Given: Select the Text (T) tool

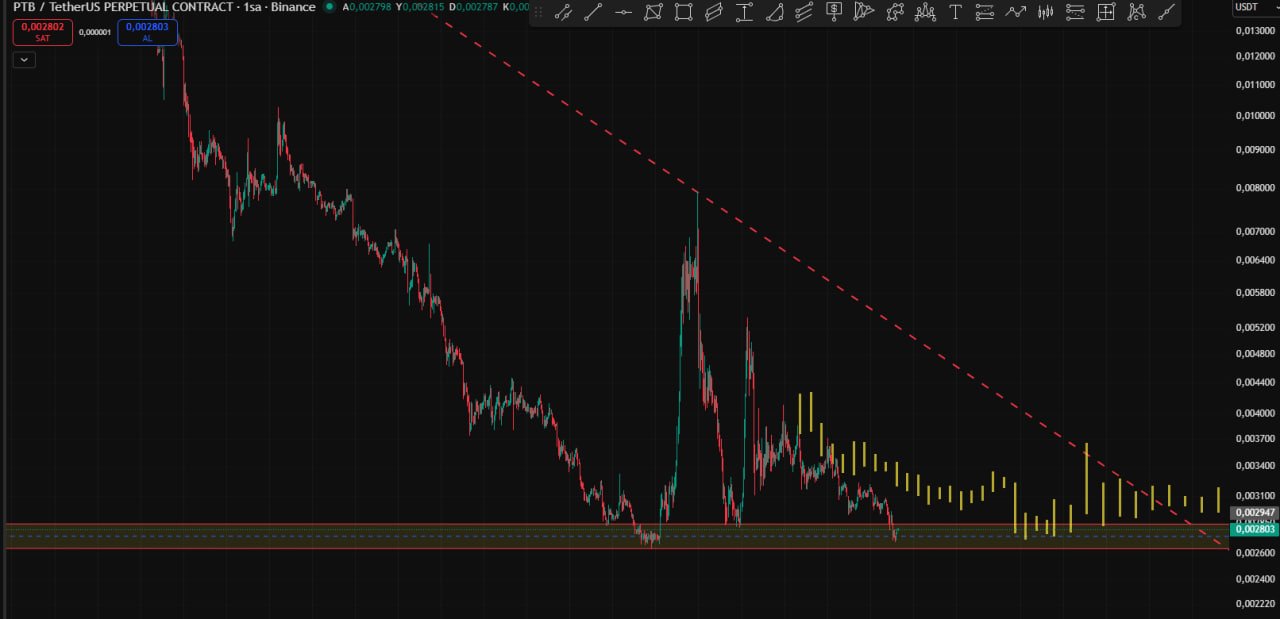Looking at the screenshot, I should tap(955, 12).
